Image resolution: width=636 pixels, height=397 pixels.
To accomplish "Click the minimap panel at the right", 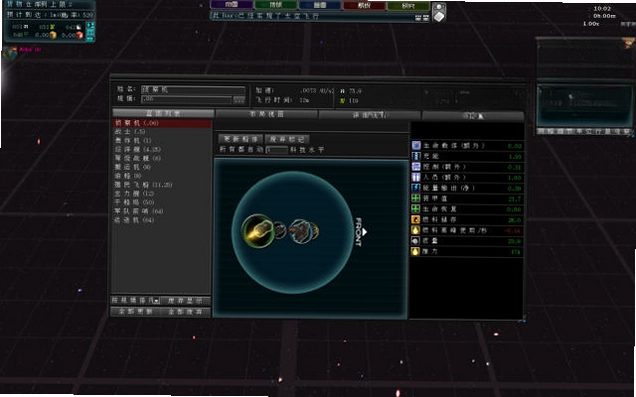I will click(585, 105).
